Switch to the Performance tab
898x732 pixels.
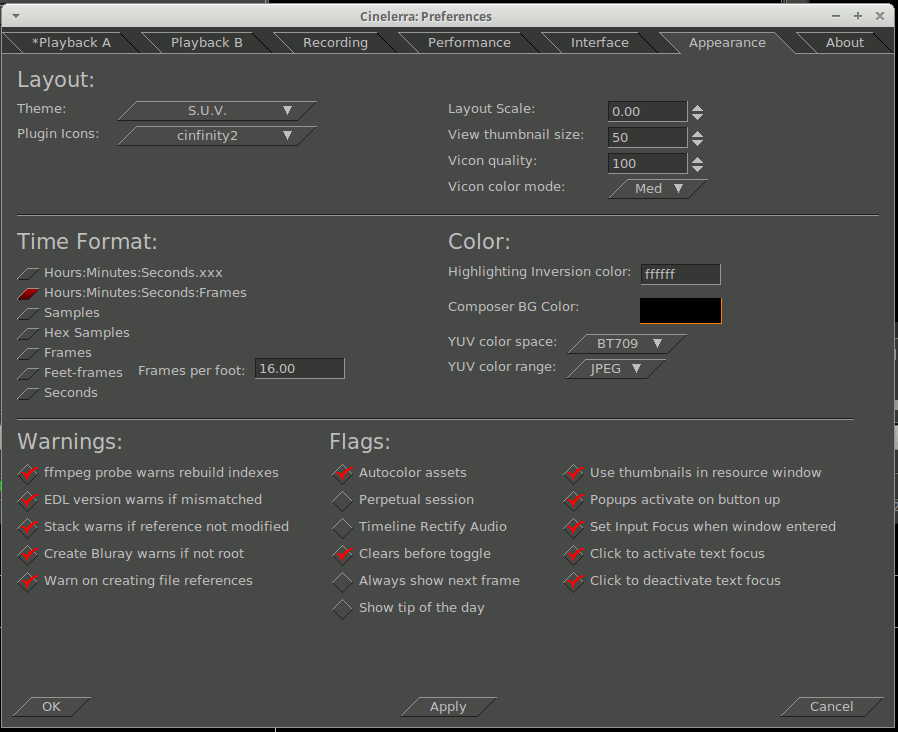pos(468,43)
